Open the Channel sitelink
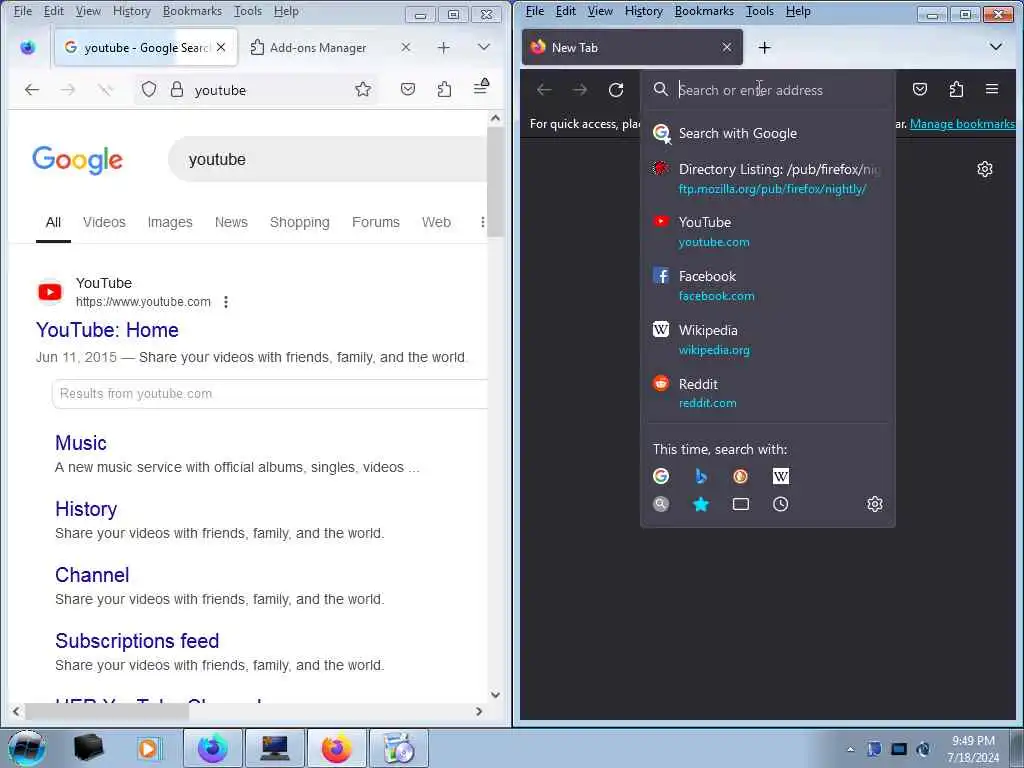 pos(92,575)
